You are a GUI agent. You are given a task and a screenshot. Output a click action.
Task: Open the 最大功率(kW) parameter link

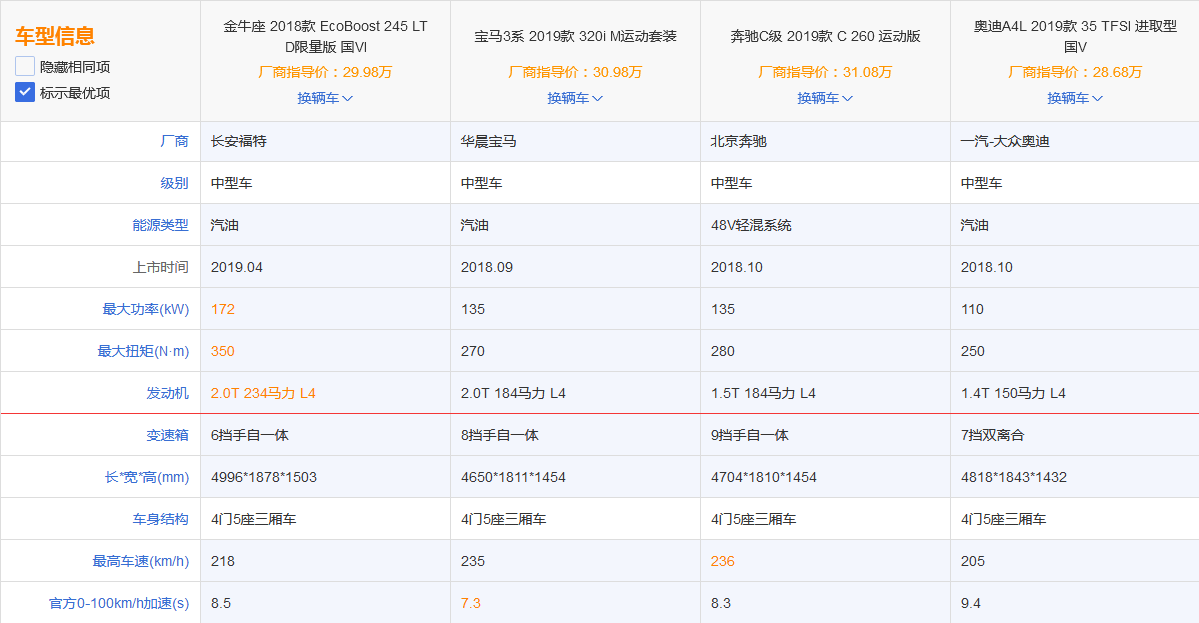[145, 310]
